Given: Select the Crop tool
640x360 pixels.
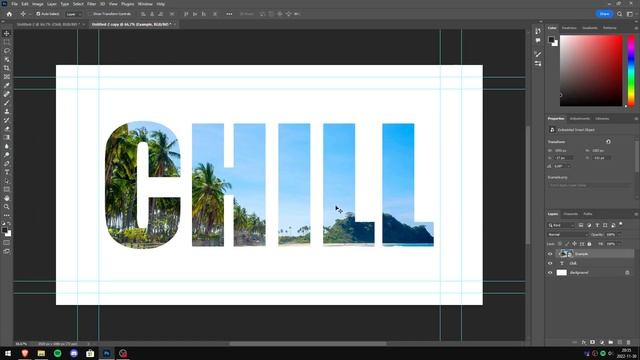Looking at the screenshot, I should coord(7,68).
